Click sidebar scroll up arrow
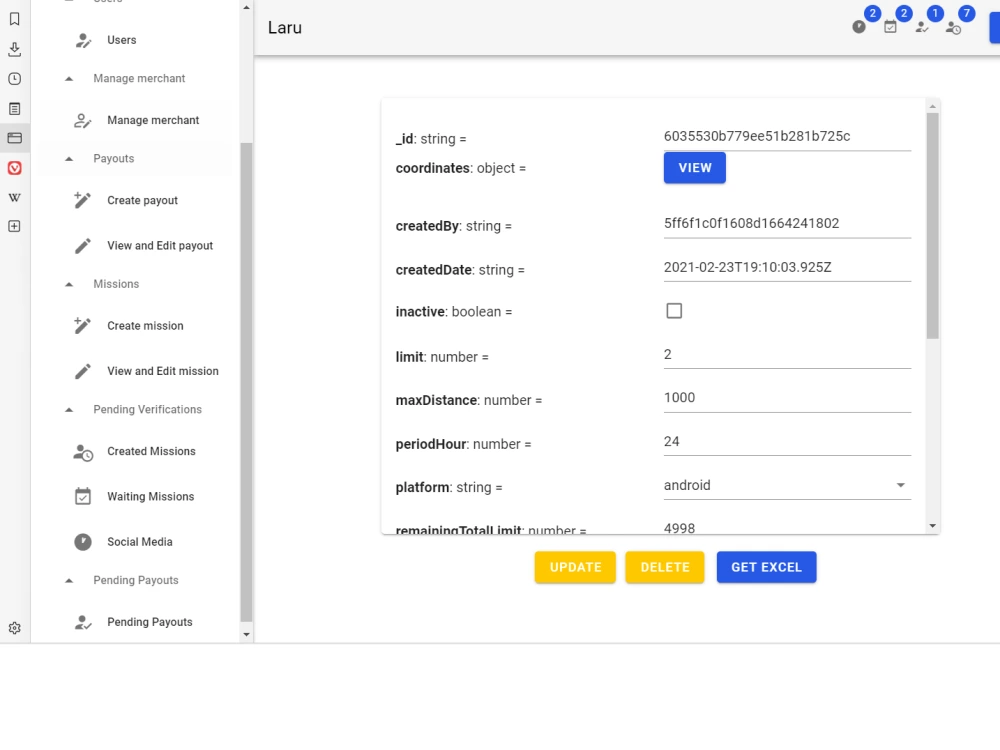This screenshot has width=1000, height=750. (x=246, y=8)
